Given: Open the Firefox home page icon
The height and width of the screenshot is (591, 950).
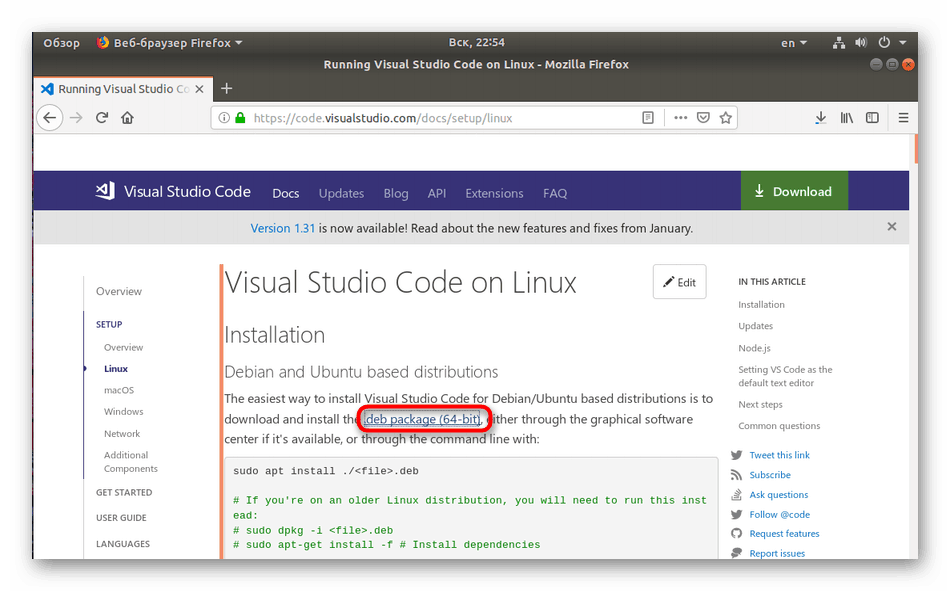Looking at the screenshot, I should [x=127, y=118].
